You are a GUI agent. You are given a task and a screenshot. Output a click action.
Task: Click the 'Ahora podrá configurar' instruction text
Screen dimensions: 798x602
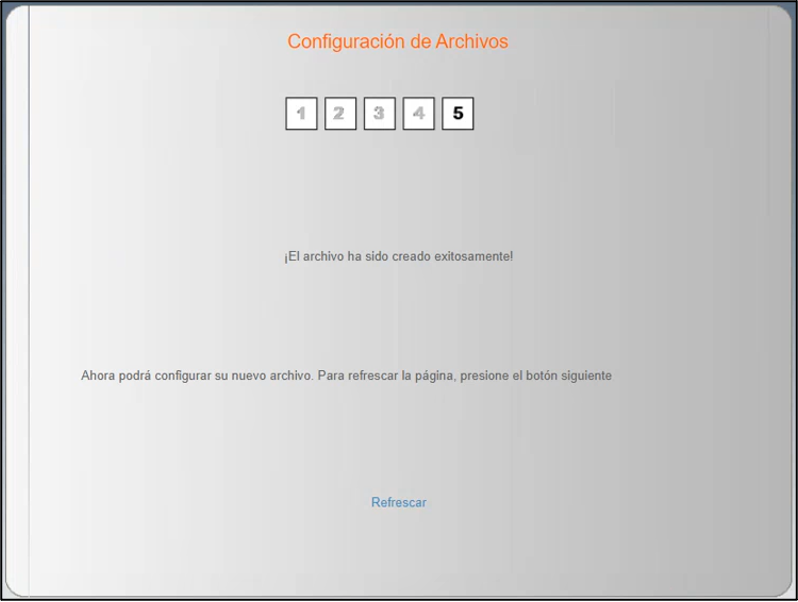150,376
